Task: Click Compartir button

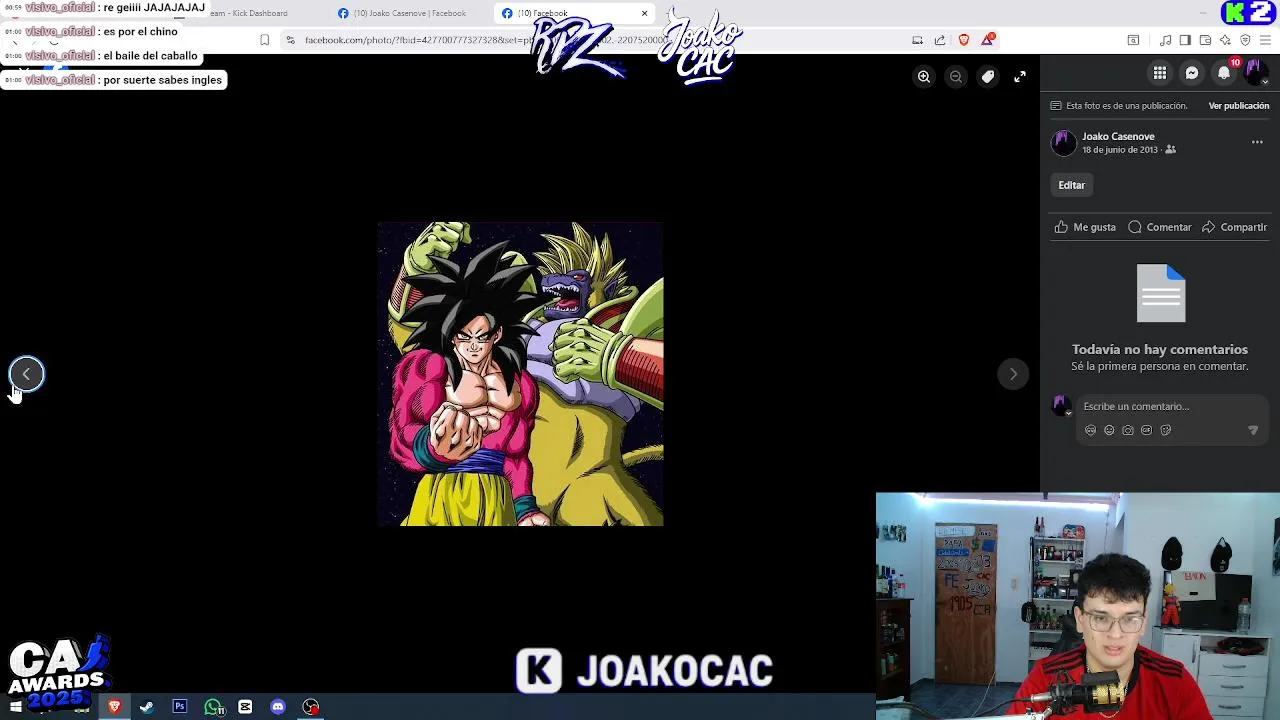Action: pos(1235,227)
